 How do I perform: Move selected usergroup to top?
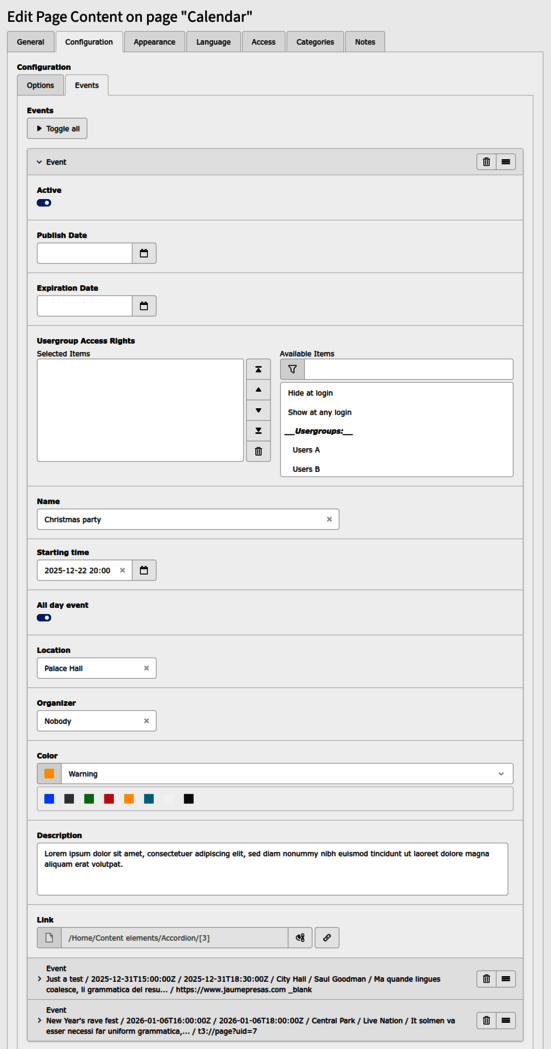[258, 369]
